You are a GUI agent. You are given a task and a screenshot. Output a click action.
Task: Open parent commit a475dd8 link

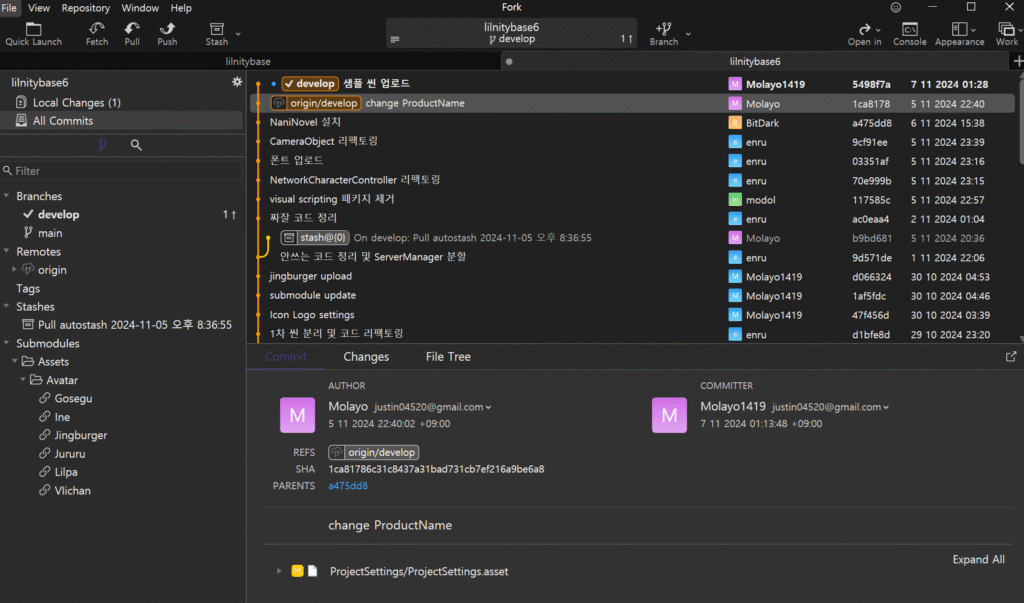348,486
